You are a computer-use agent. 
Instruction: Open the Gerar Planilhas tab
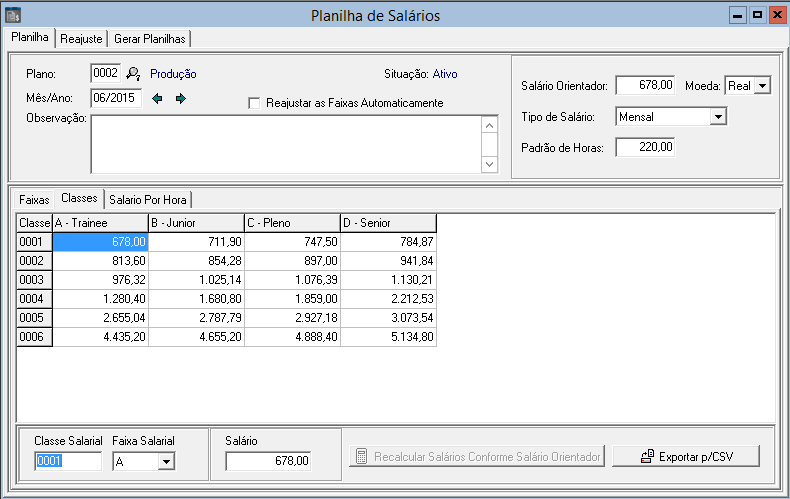[x=149, y=38]
